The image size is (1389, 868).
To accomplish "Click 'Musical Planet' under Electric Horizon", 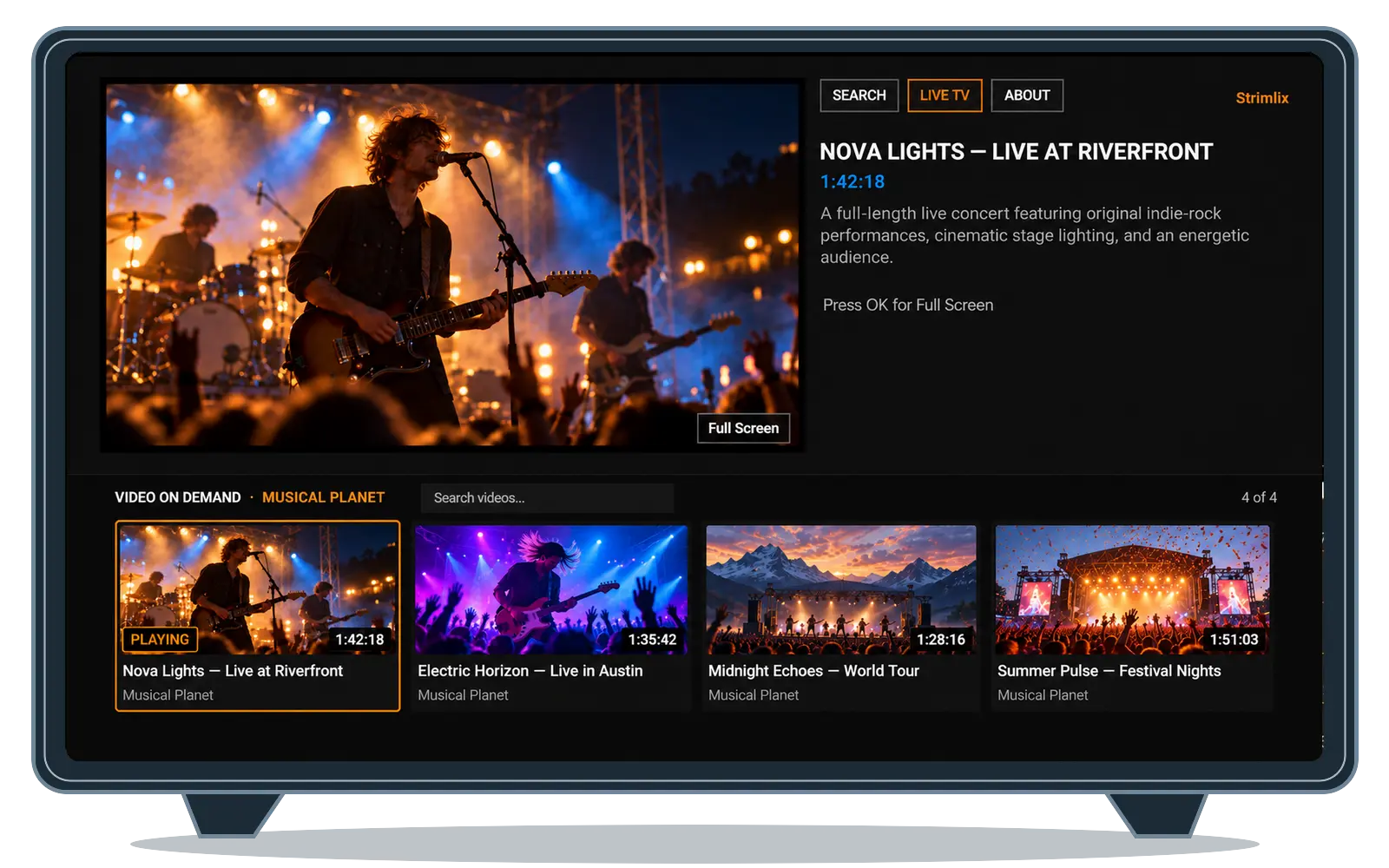I will [463, 695].
